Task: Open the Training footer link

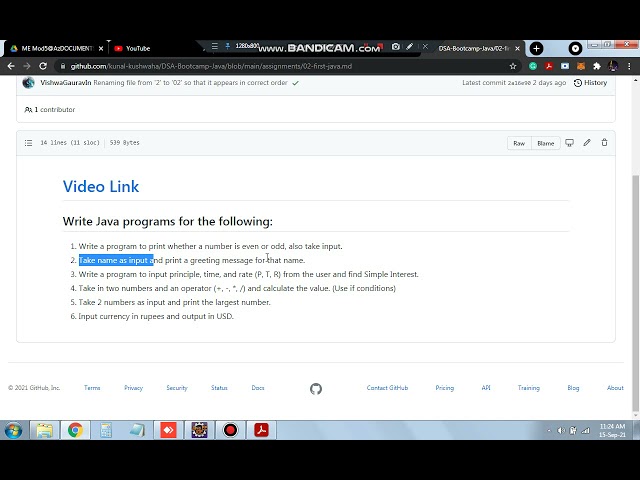Action: click(x=529, y=388)
